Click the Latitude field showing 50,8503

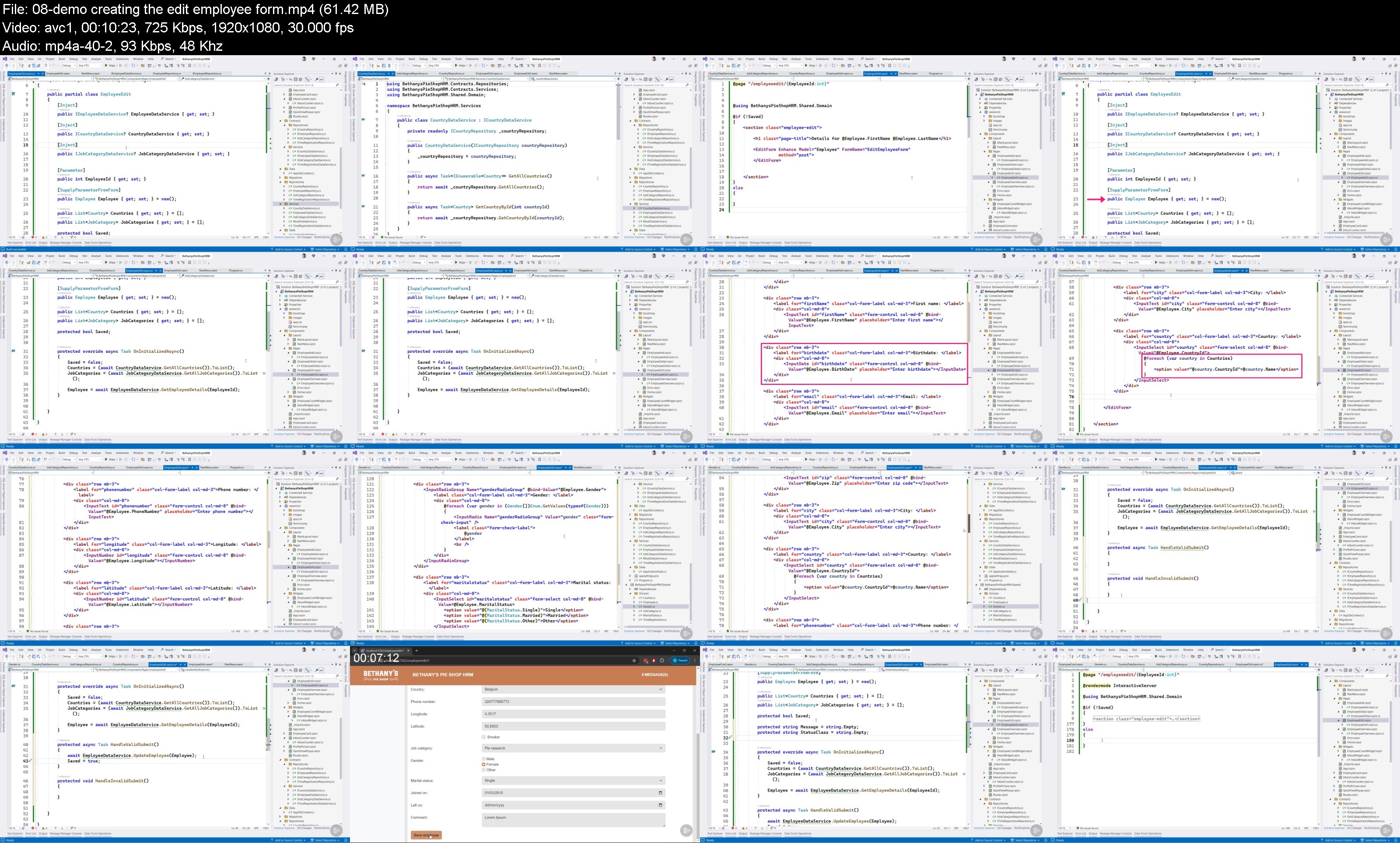tap(574, 727)
